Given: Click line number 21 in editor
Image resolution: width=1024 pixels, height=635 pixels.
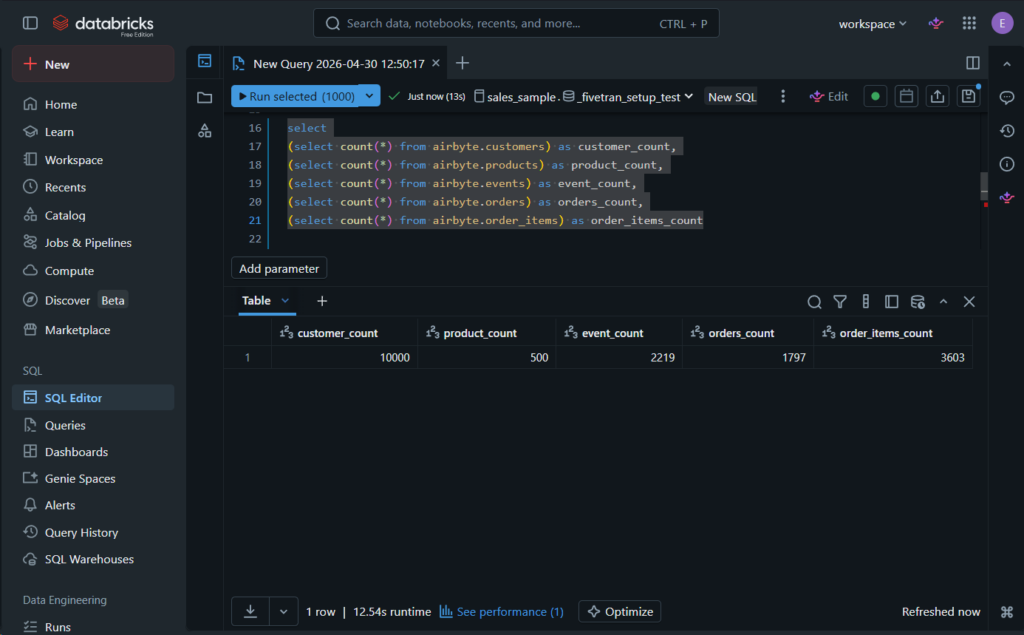Looking at the screenshot, I should [255, 220].
